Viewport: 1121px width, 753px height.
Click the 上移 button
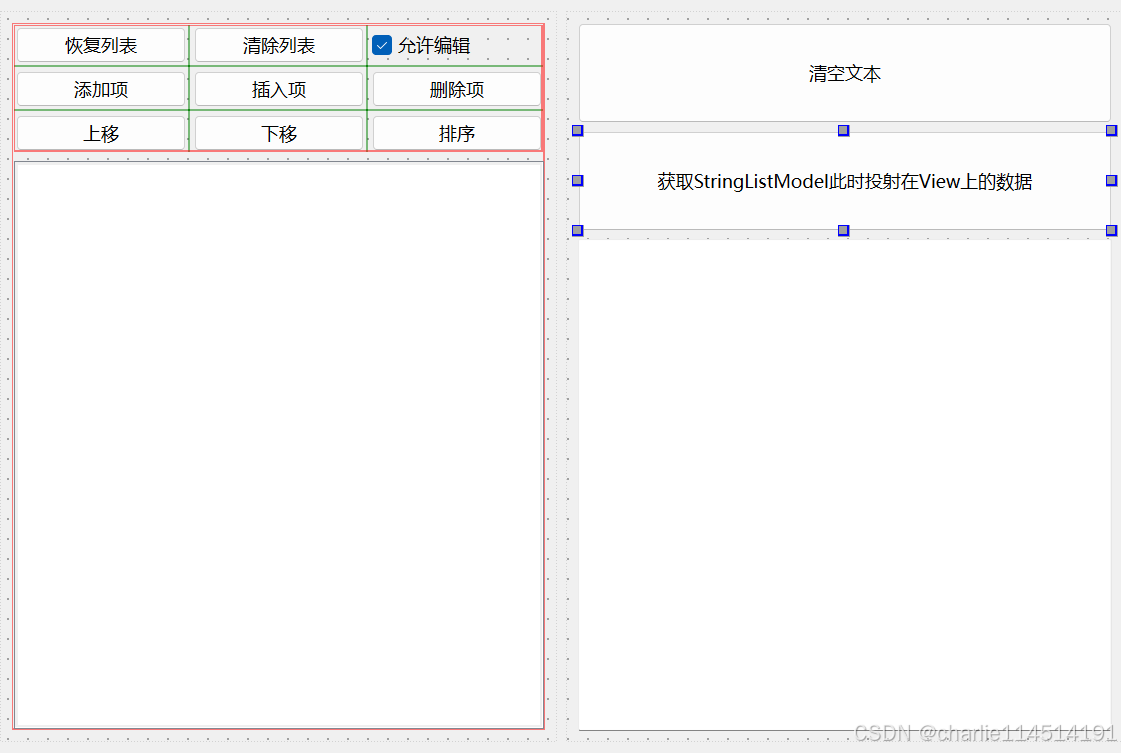[x=101, y=133]
